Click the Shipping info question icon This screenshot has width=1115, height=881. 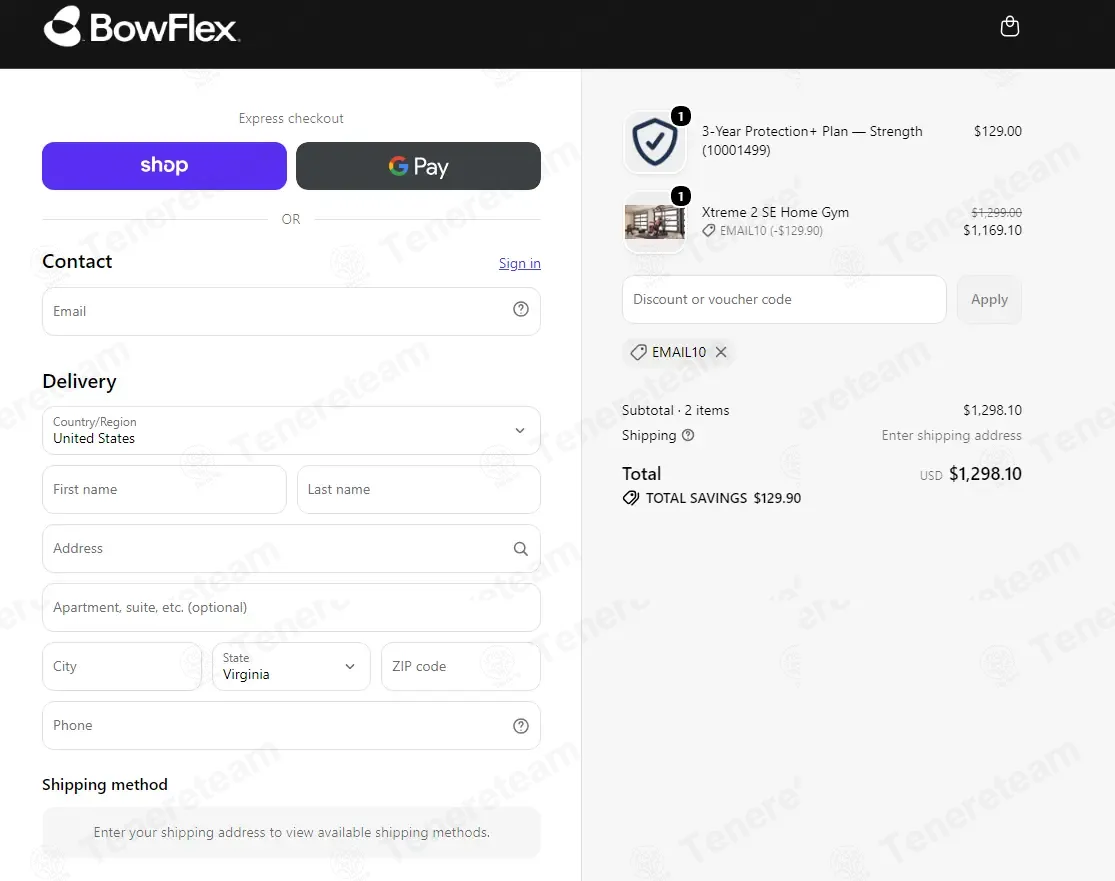point(688,435)
